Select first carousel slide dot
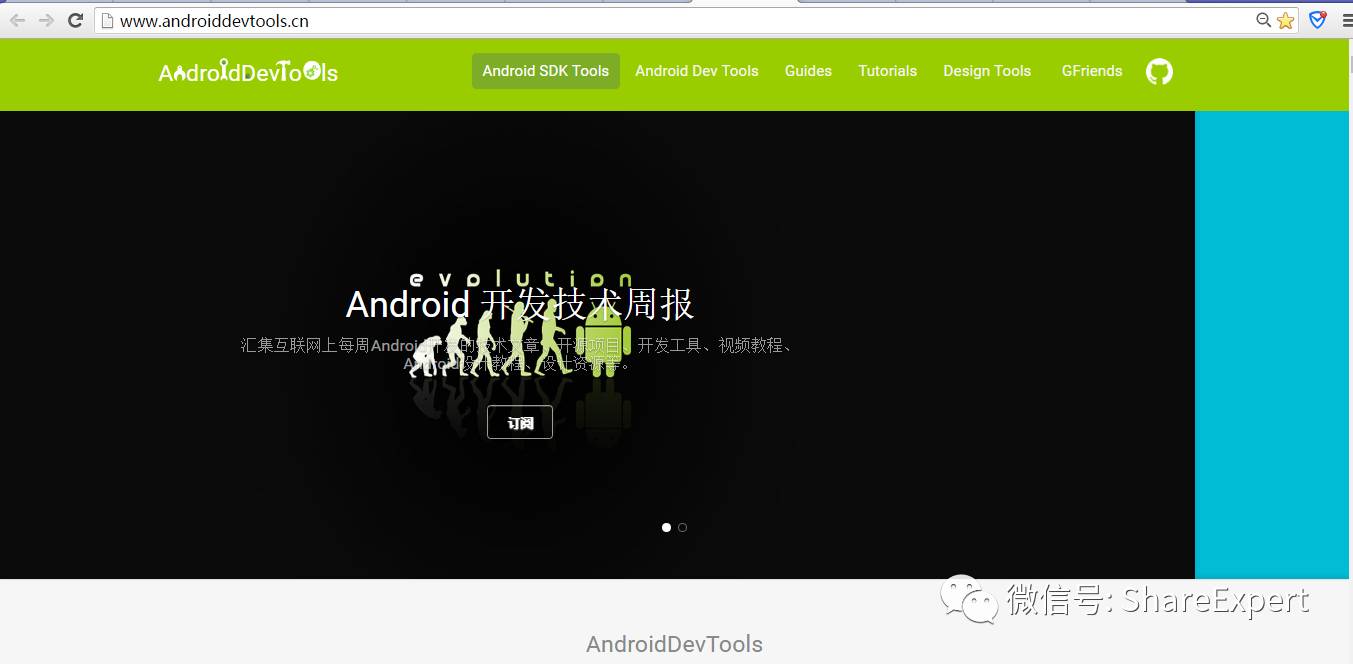This screenshot has height=664, width=1353. [667, 527]
